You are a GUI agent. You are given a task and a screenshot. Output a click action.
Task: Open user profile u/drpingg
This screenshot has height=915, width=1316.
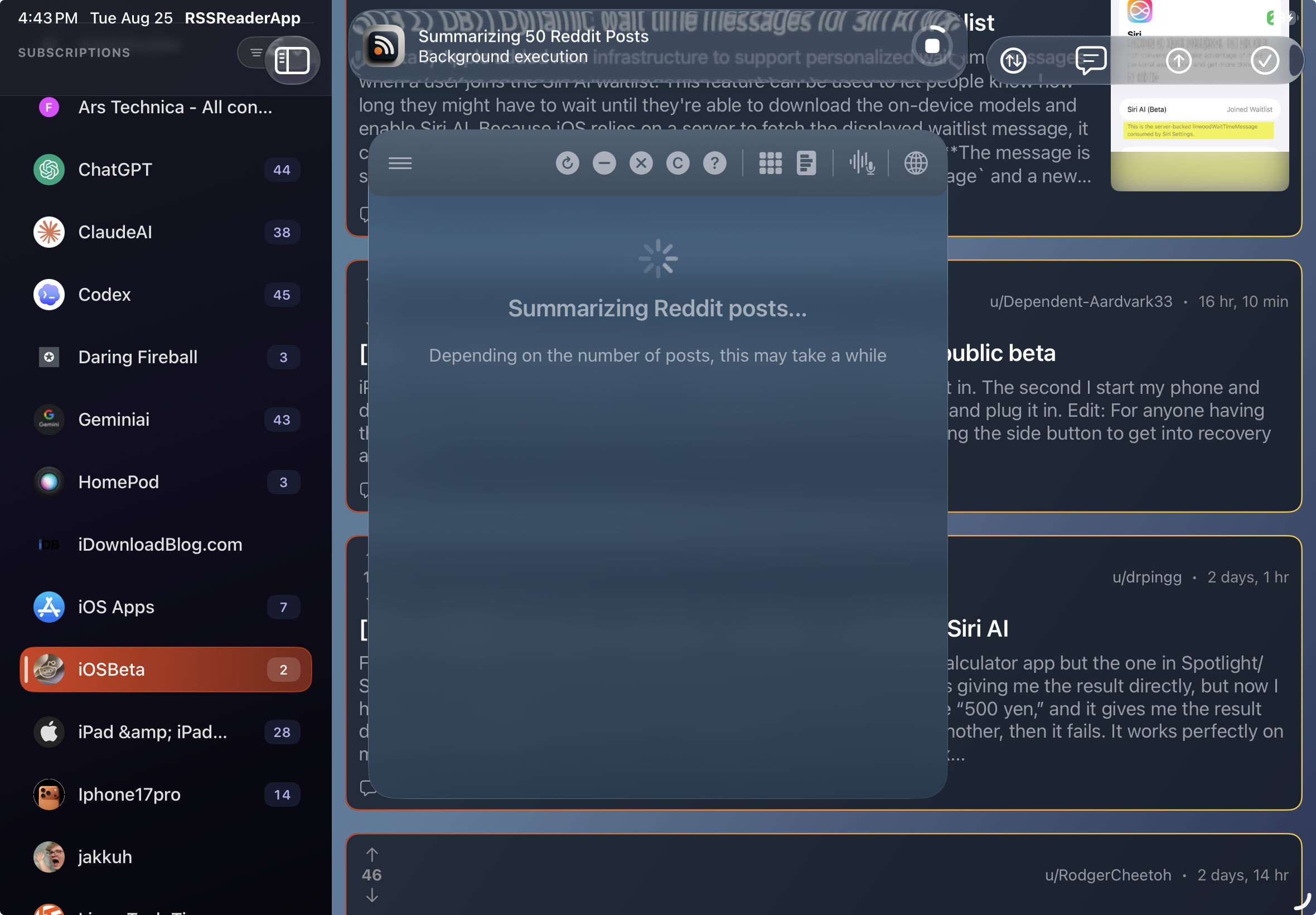(1147, 577)
